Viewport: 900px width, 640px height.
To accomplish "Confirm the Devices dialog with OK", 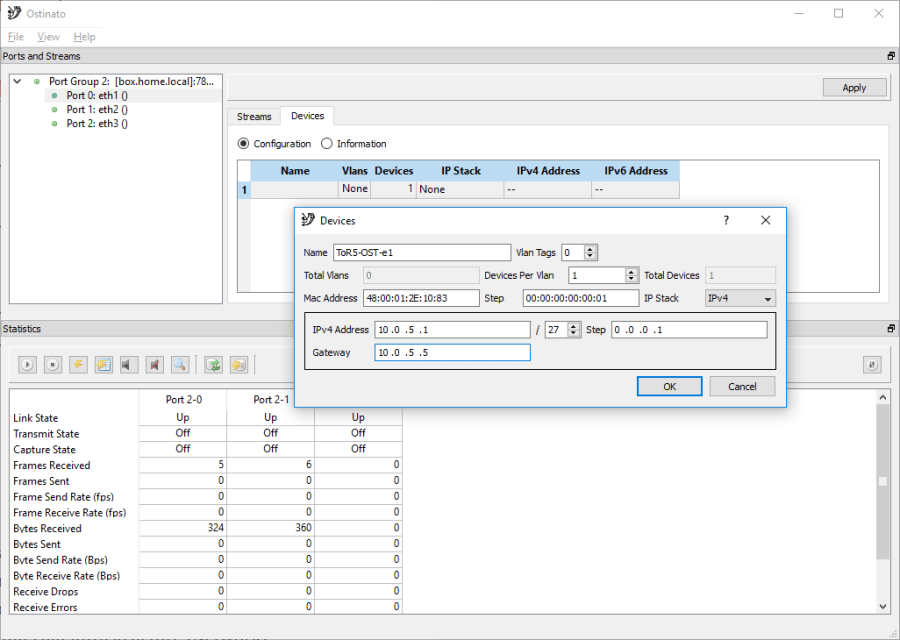I will point(669,386).
